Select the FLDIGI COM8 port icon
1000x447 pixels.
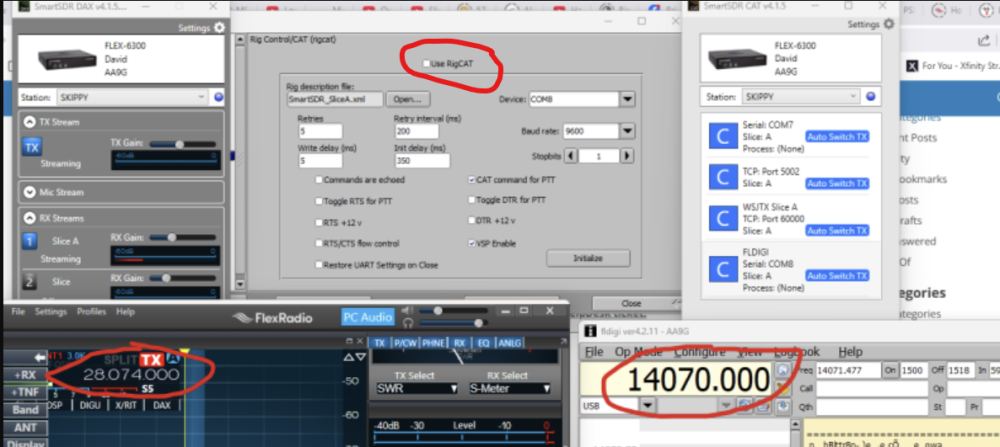pyautogui.click(x=723, y=270)
